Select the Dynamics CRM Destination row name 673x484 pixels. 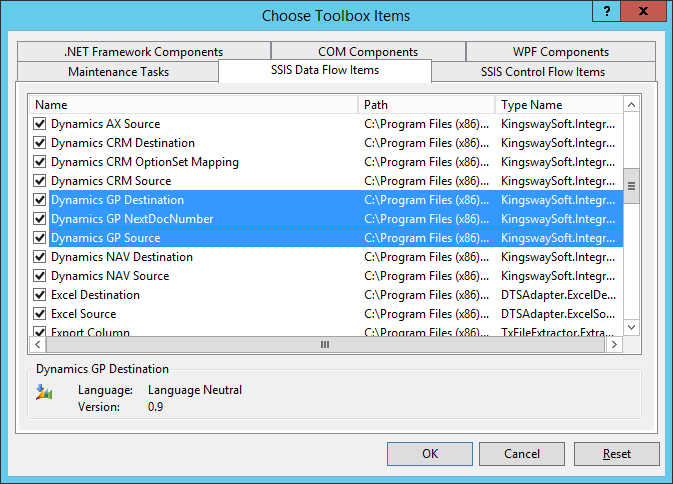(123, 143)
